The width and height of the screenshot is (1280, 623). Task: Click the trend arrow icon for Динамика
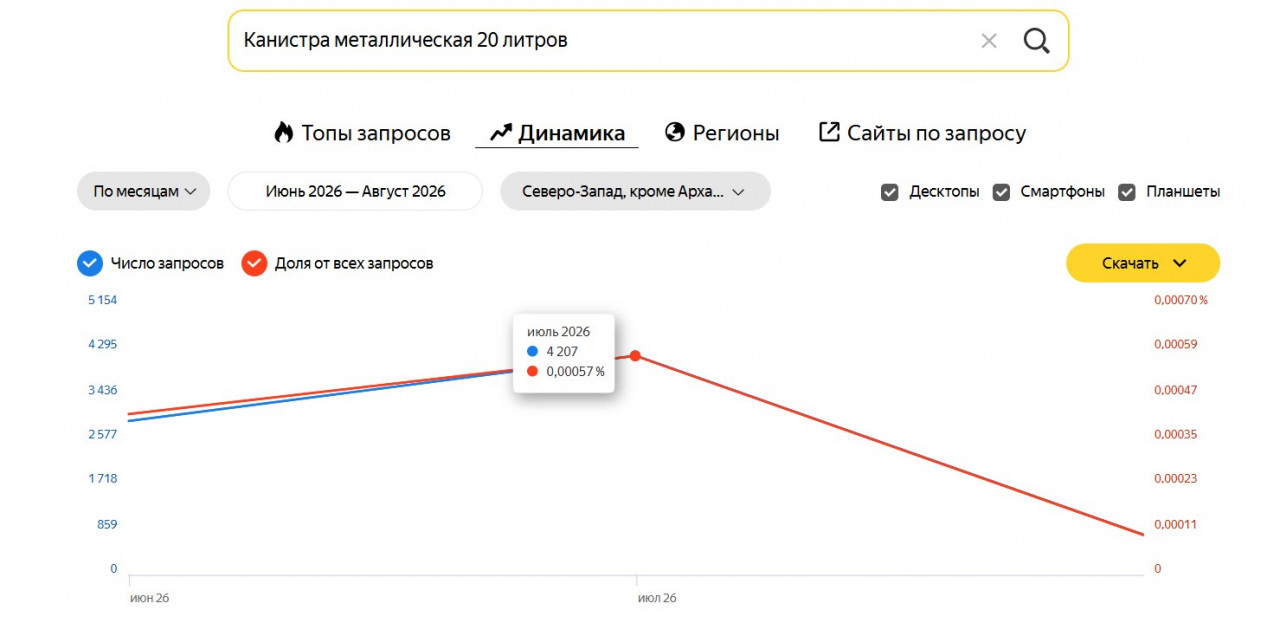501,132
